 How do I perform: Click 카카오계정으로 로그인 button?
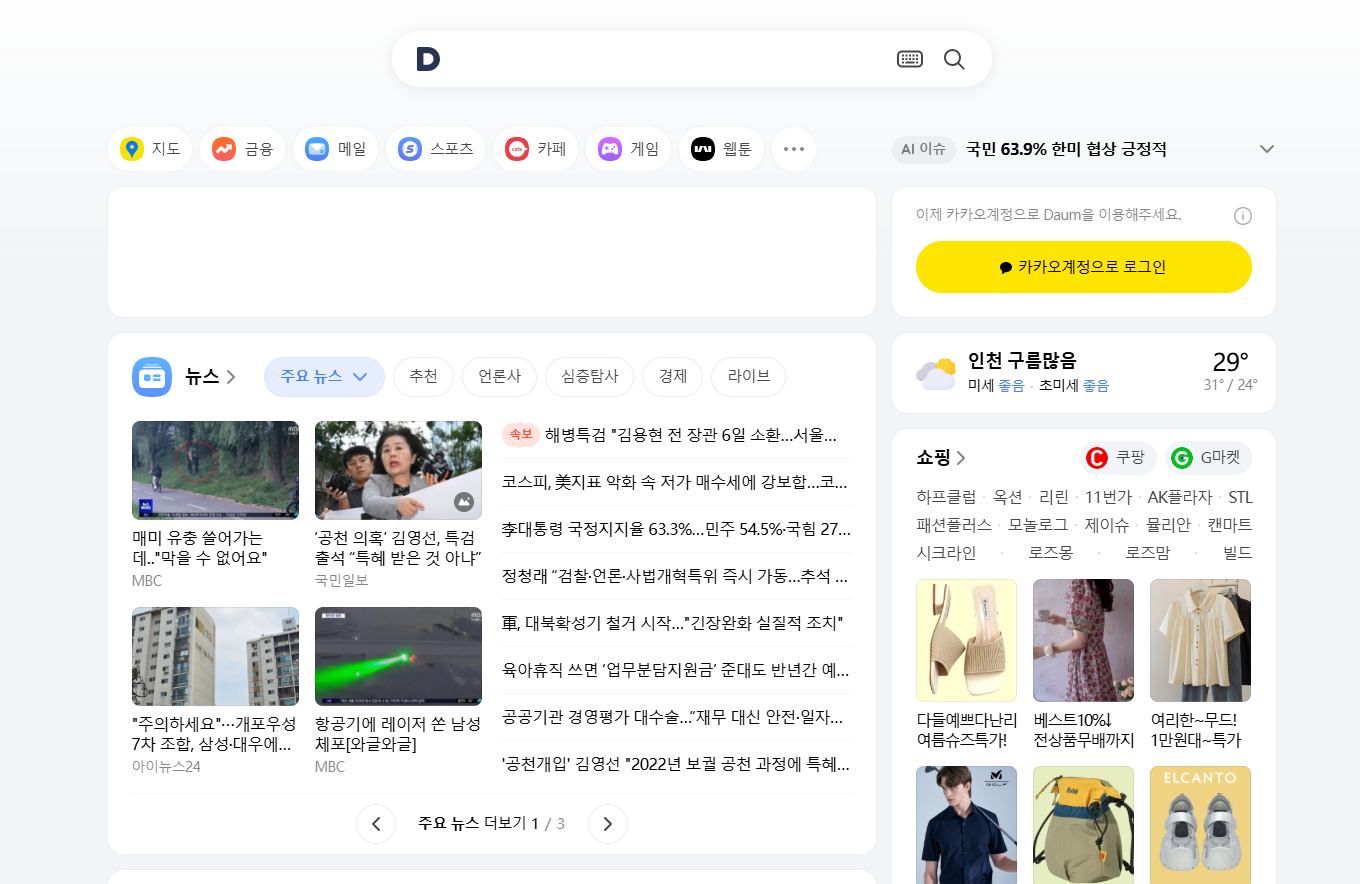tap(1083, 267)
